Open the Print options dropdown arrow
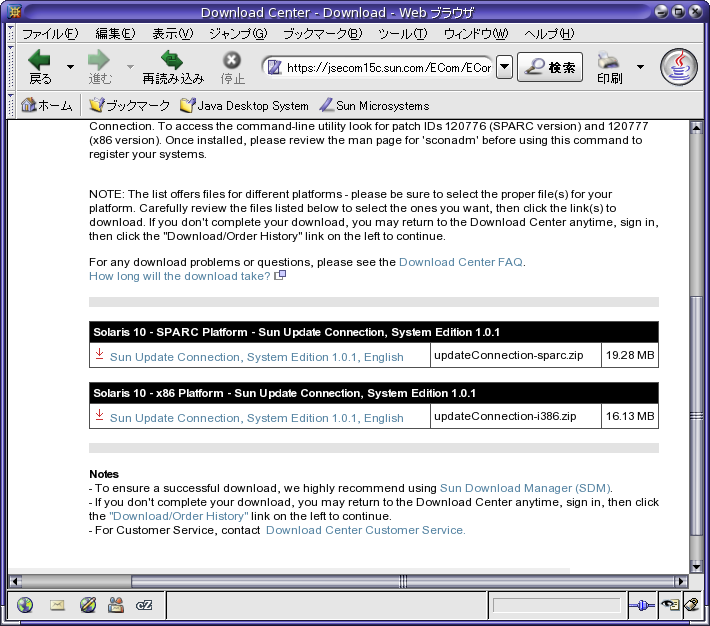This screenshot has height=626, width=710. (x=640, y=67)
